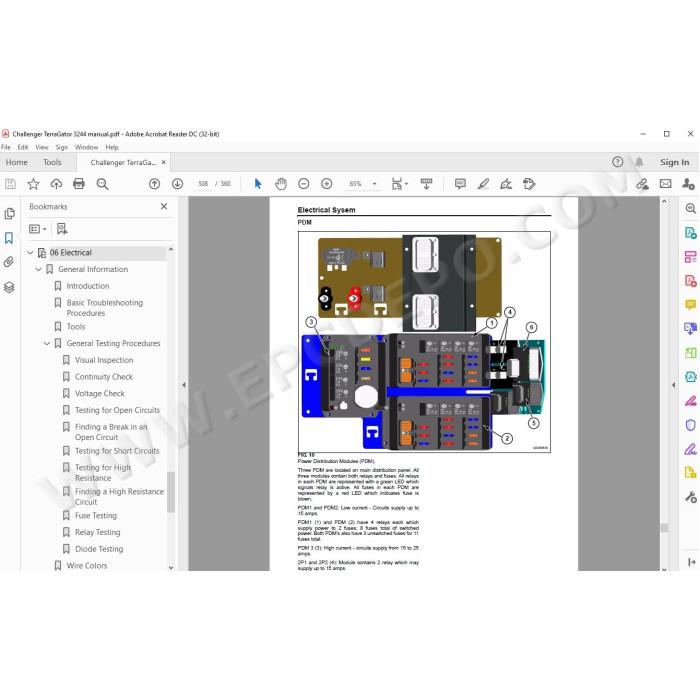Print the document
This screenshot has height=700, width=700.
click(x=79, y=183)
